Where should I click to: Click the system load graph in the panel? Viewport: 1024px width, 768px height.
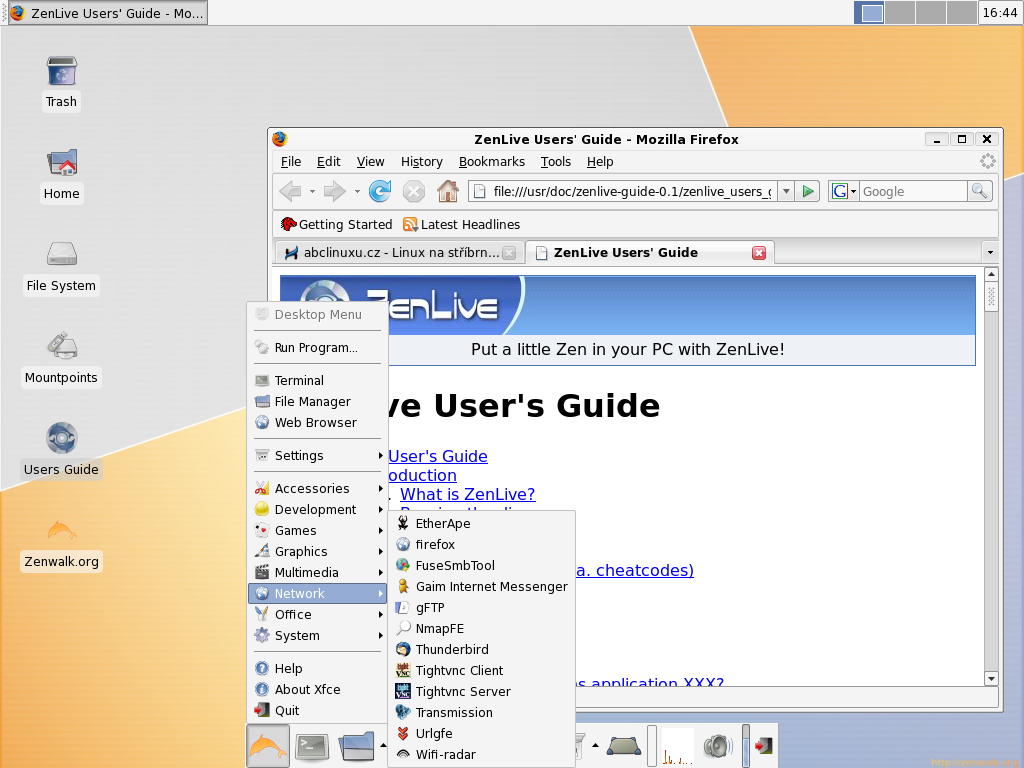click(x=677, y=746)
